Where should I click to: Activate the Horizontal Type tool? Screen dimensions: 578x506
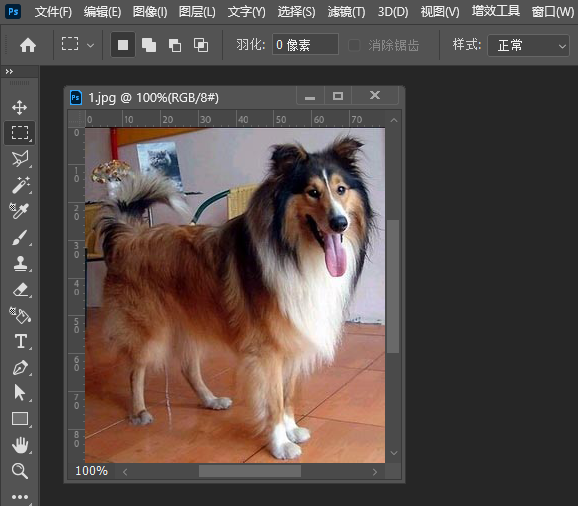point(21,341)
